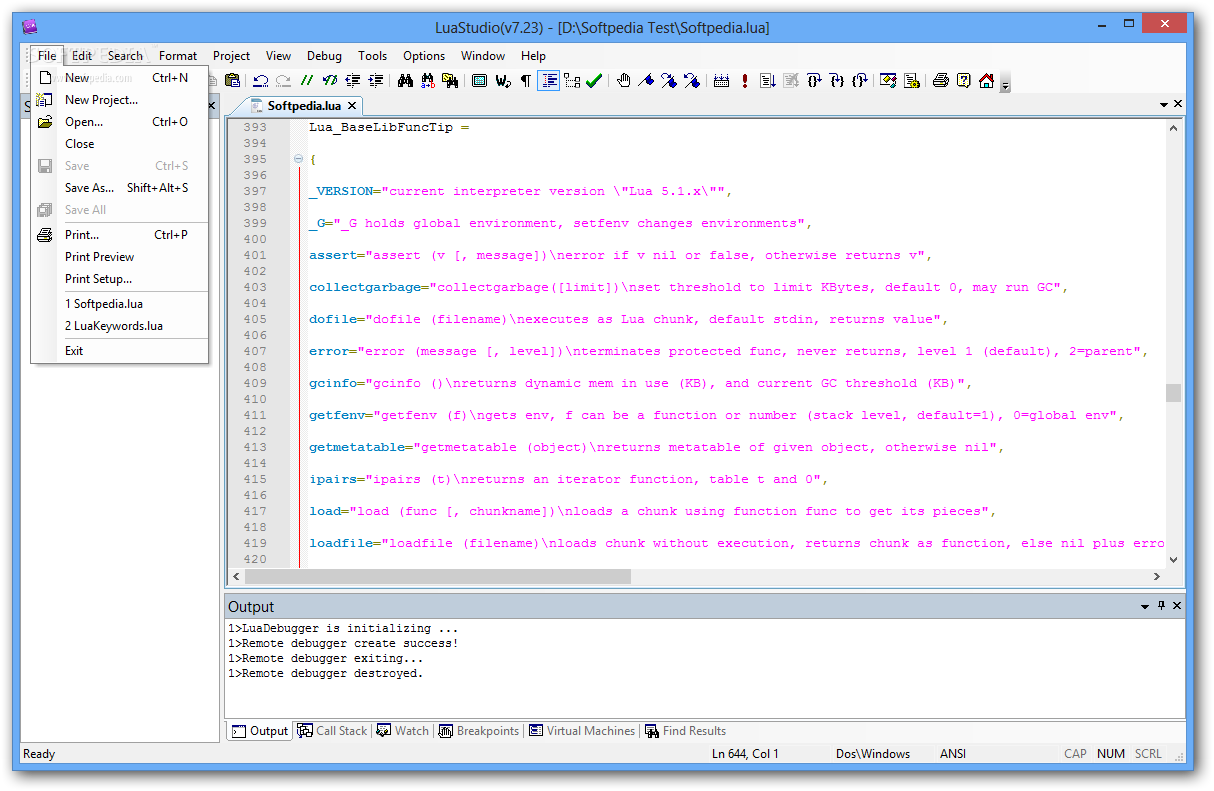Click the Undo arrow icon
The image size is (1214, 791).
pyautogui.click(x=261, y=81)
